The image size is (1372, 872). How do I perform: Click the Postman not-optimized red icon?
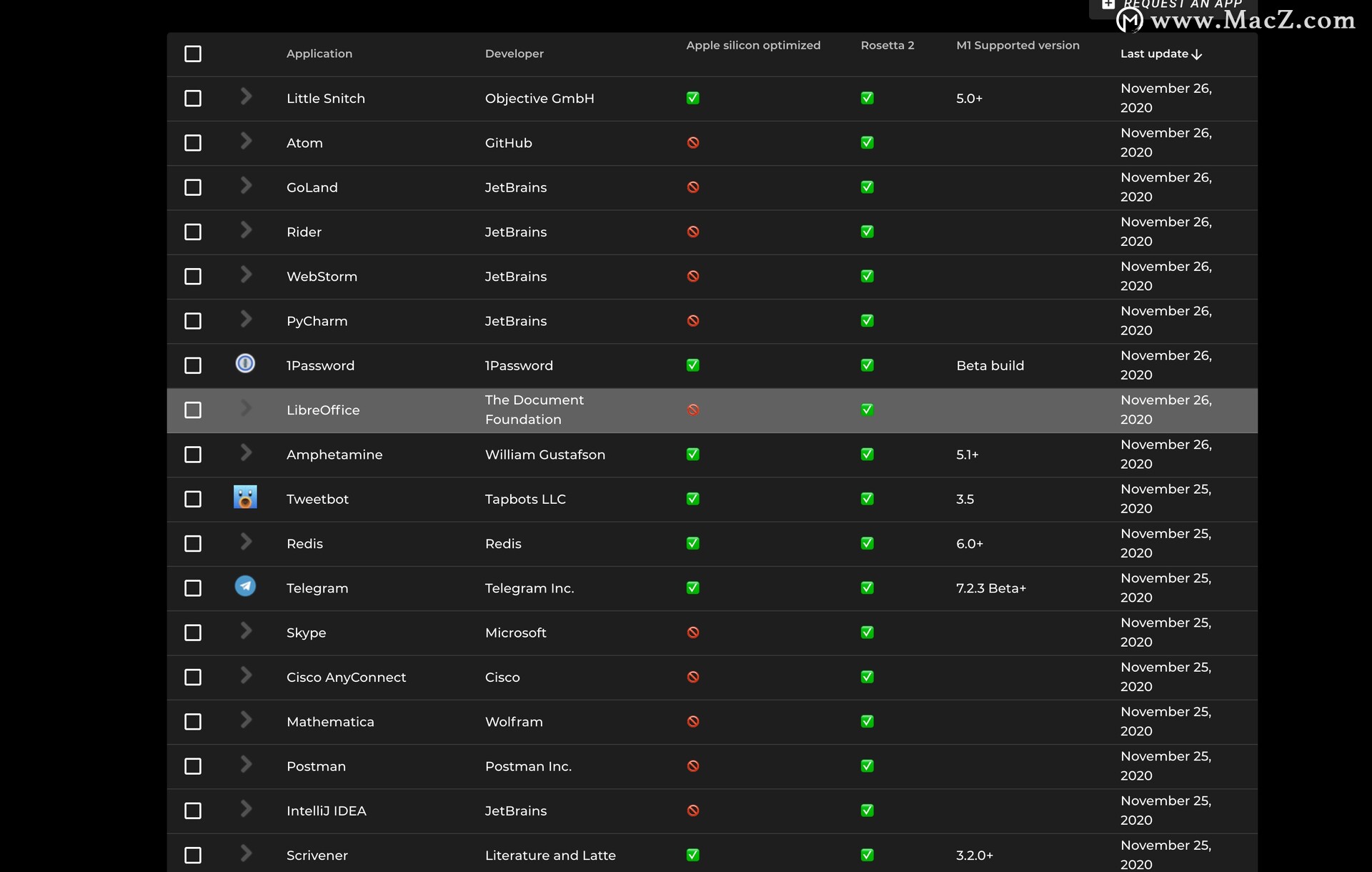692,766
